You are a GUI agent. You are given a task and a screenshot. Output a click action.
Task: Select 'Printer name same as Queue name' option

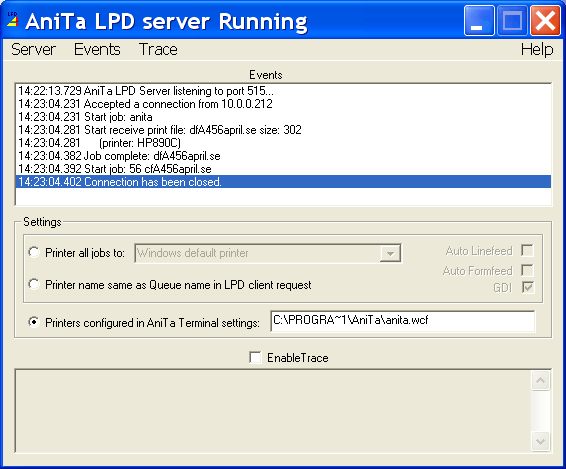pyautogui.click(x=34, y=284)
